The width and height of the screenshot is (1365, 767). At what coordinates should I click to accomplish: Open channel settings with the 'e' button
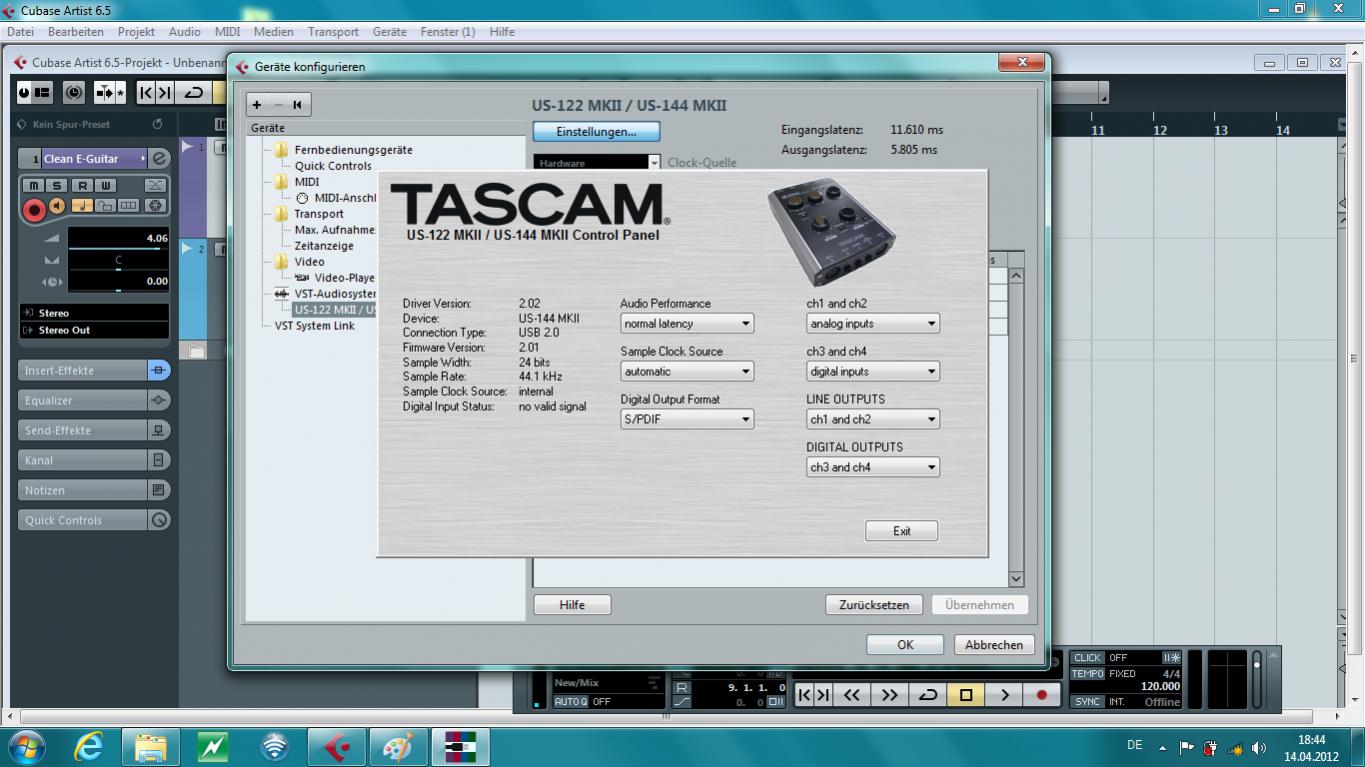tap(158, 158)
